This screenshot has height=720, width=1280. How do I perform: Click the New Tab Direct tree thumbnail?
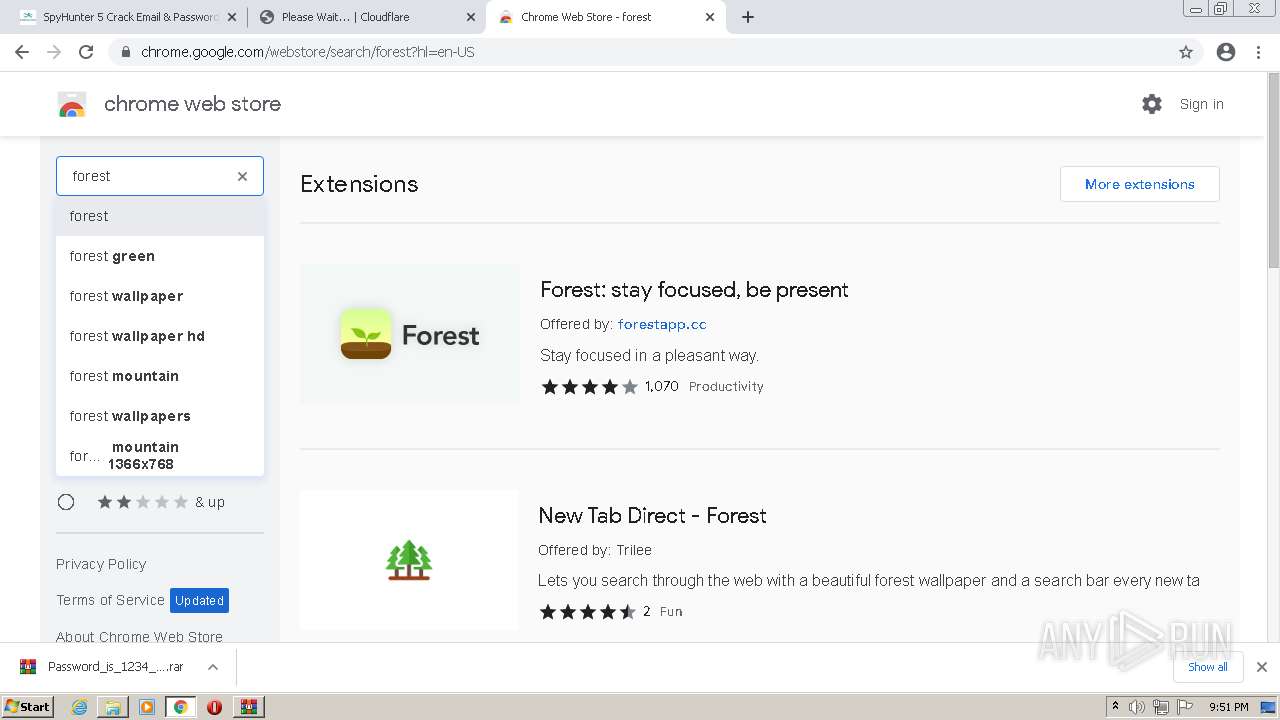click(409, 560)
